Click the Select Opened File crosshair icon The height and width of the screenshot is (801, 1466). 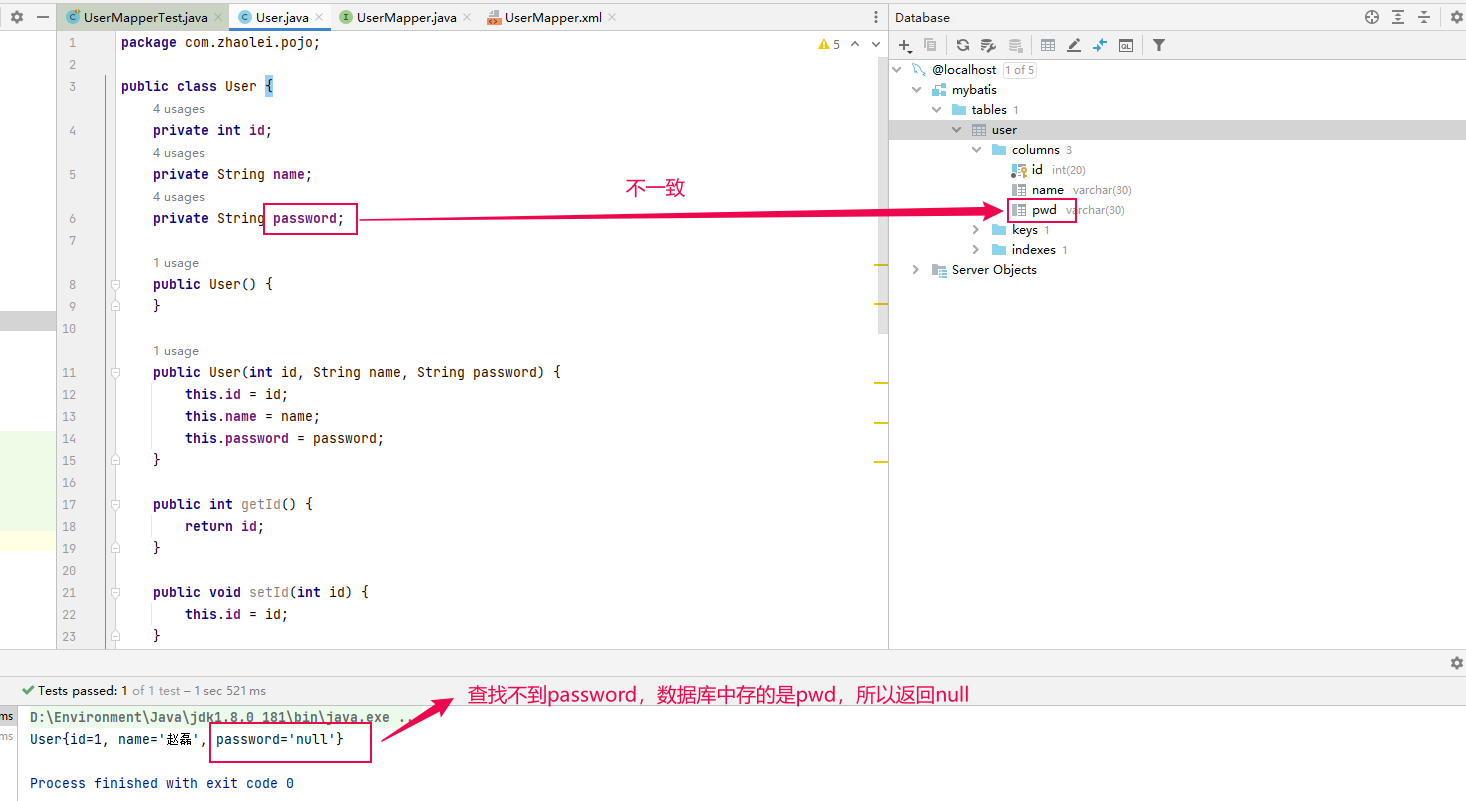coord(1372,17)
